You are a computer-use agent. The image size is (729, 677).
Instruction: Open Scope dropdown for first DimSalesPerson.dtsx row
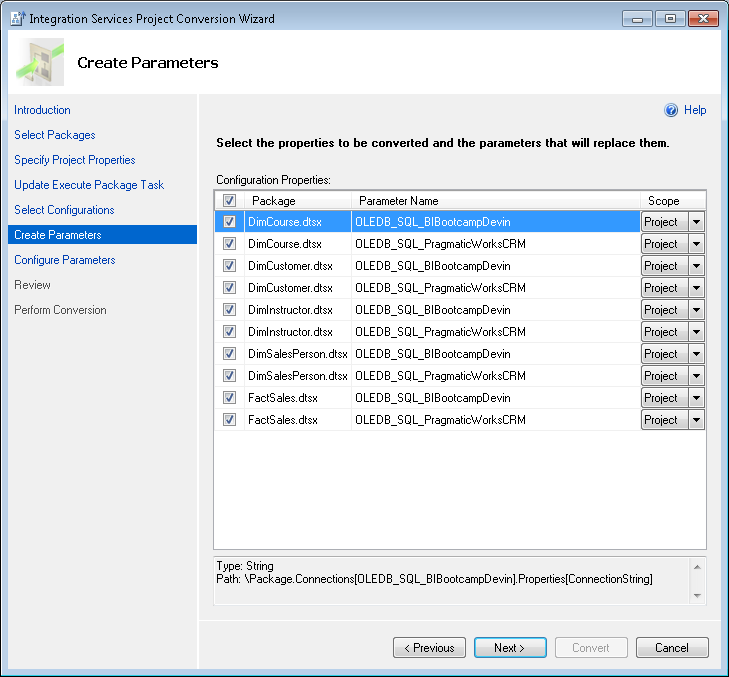696,354
